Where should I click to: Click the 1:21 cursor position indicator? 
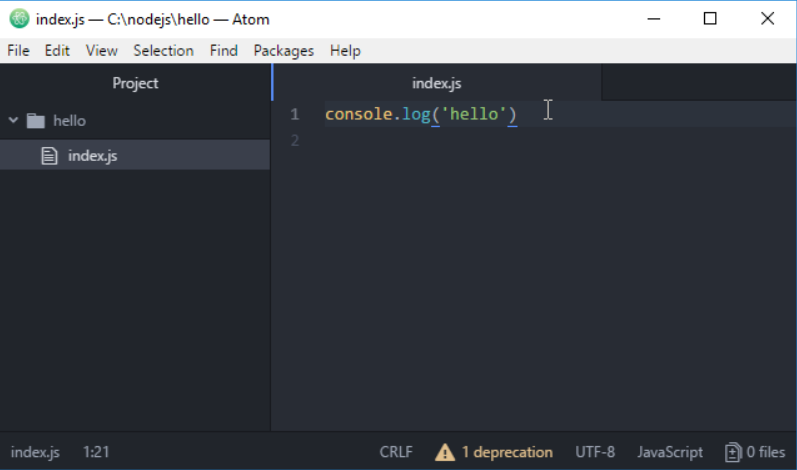point(96,452)
